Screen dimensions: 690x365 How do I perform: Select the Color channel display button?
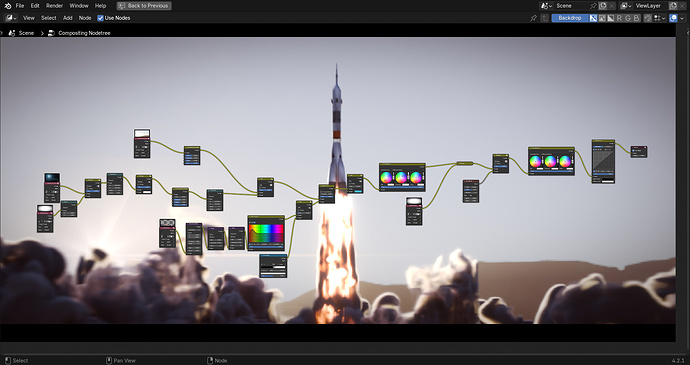click(x=602, y=18)
